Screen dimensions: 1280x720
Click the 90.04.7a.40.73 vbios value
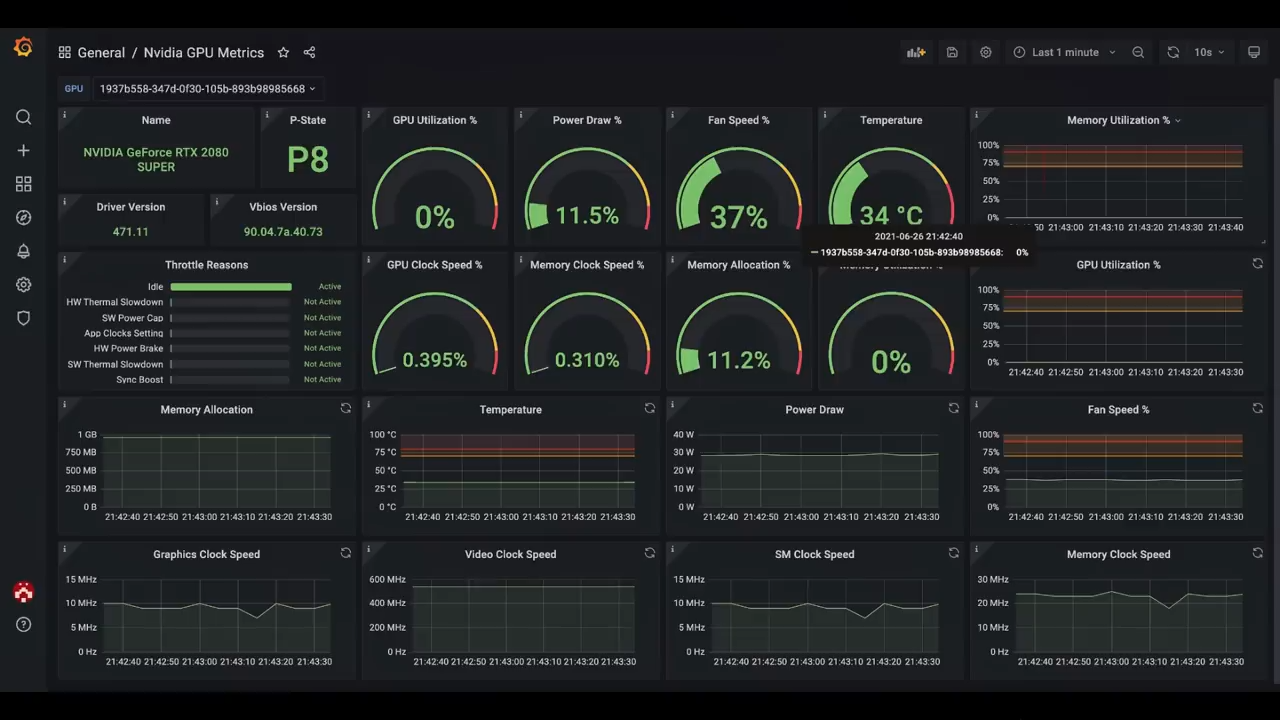pos(283,232)
